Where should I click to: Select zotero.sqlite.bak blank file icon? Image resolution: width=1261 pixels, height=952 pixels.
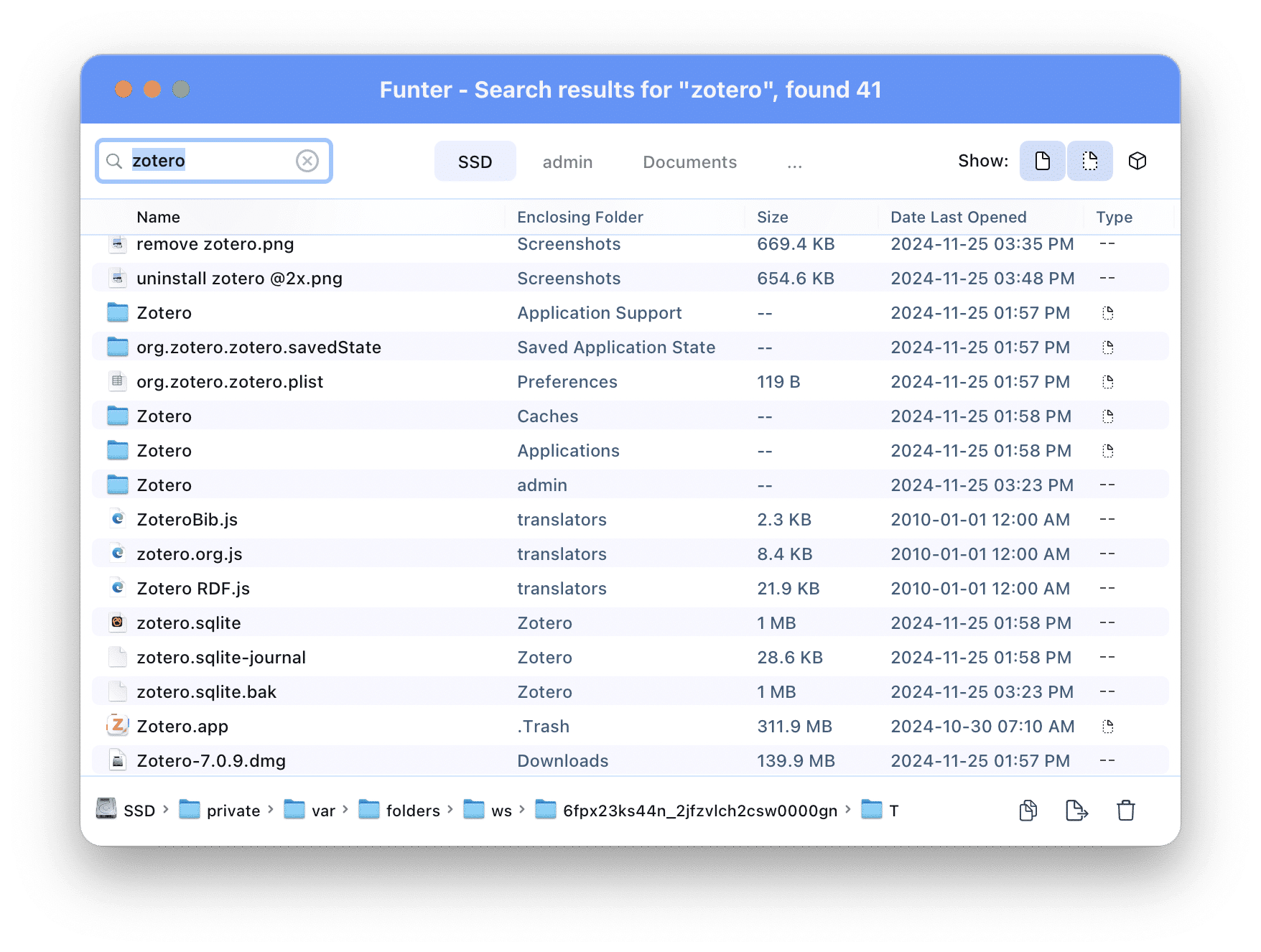pyautogui.click(x=118, y=691)
